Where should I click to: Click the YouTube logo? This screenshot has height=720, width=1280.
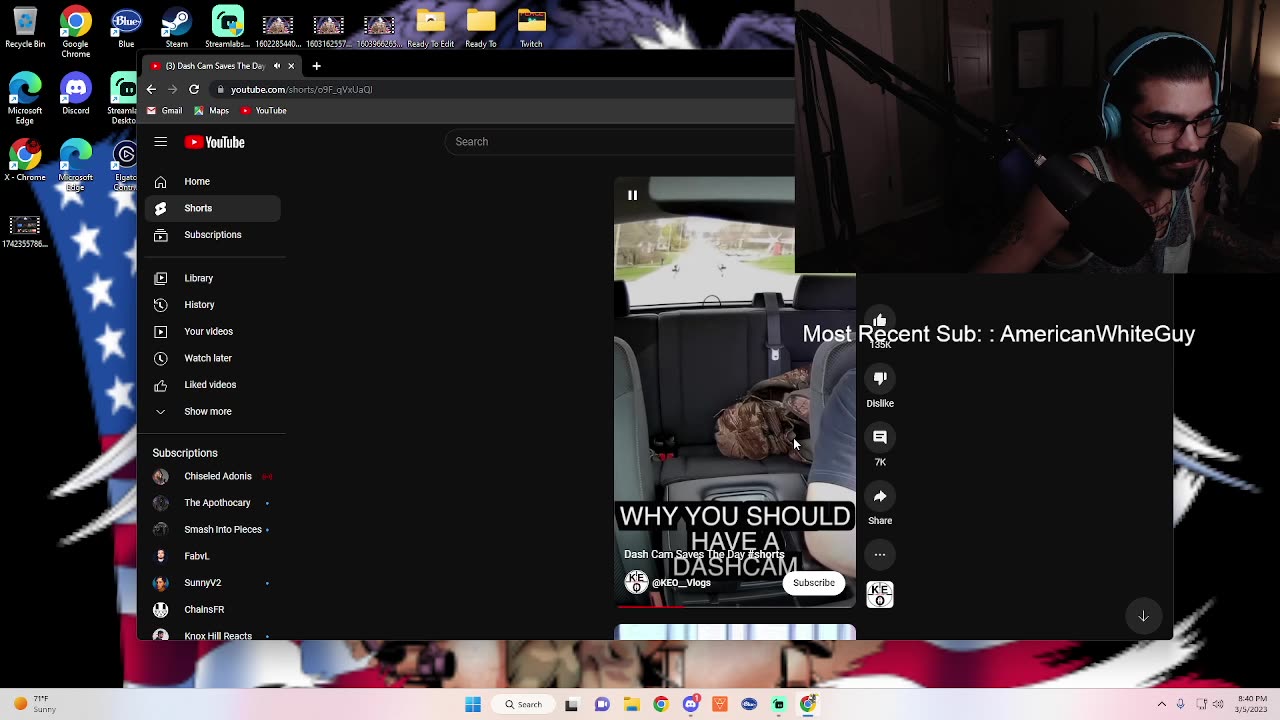[x=215, y=142]
